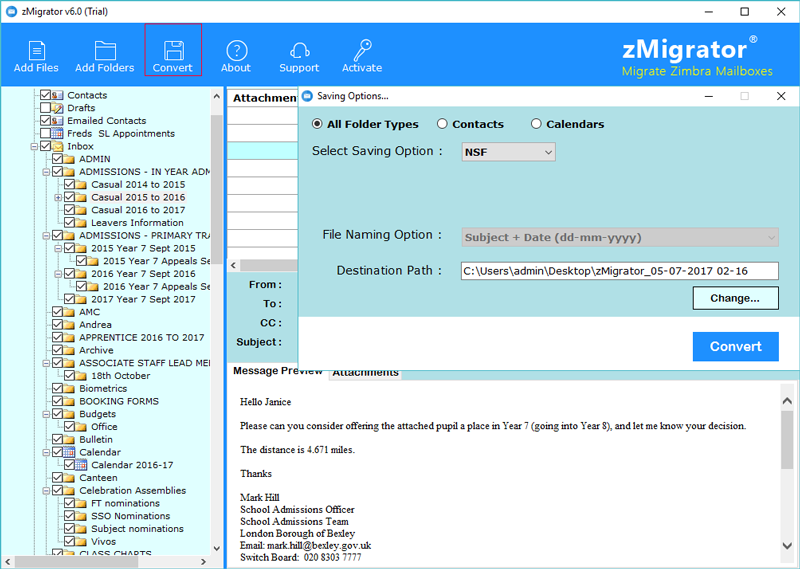Open the File Naming Option dropdown

pos(620,237)
